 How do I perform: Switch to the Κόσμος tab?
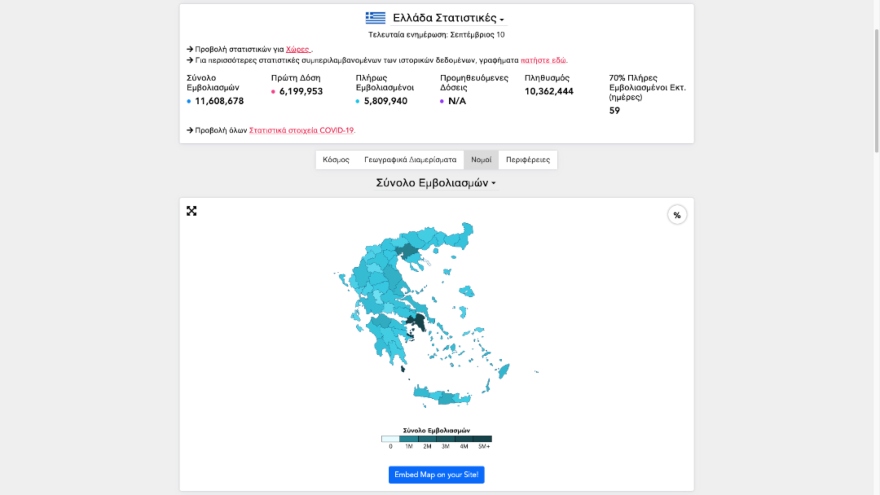[x=336, y=160]
